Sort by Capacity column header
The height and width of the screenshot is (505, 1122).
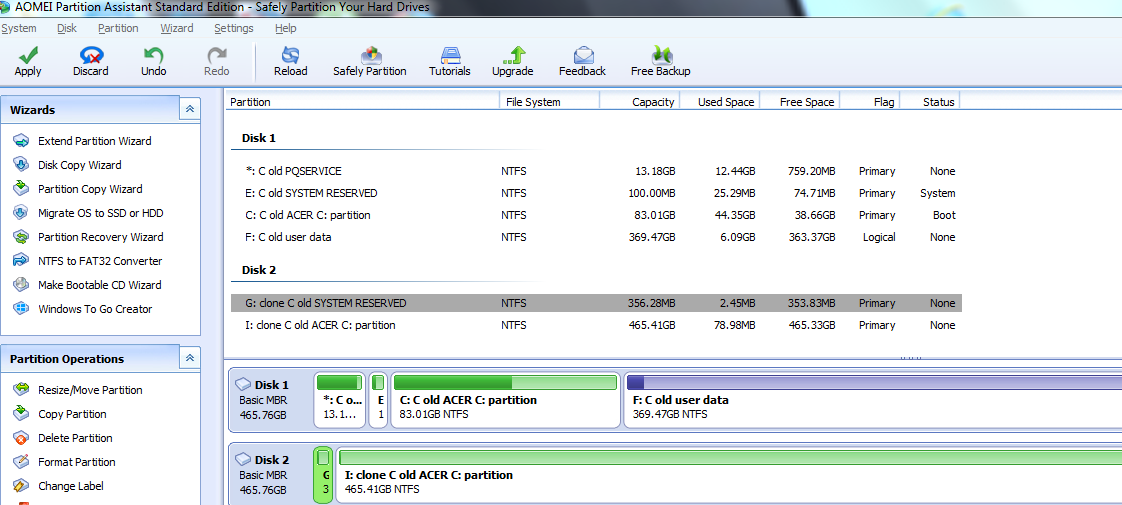(639, 102)
